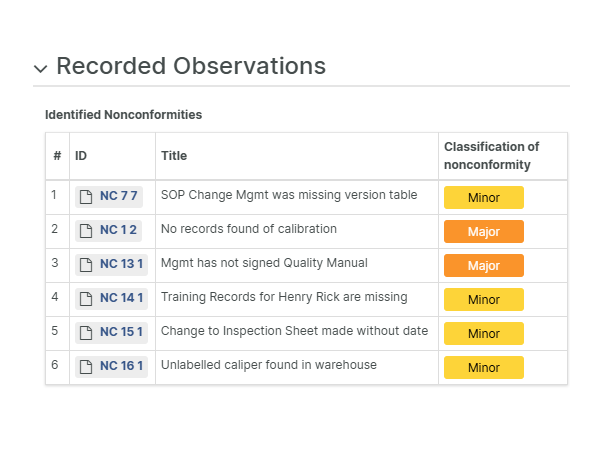This screenshot has height=450, width=600.
Task: Click the ID column header
Action: [x=81, y=156]
